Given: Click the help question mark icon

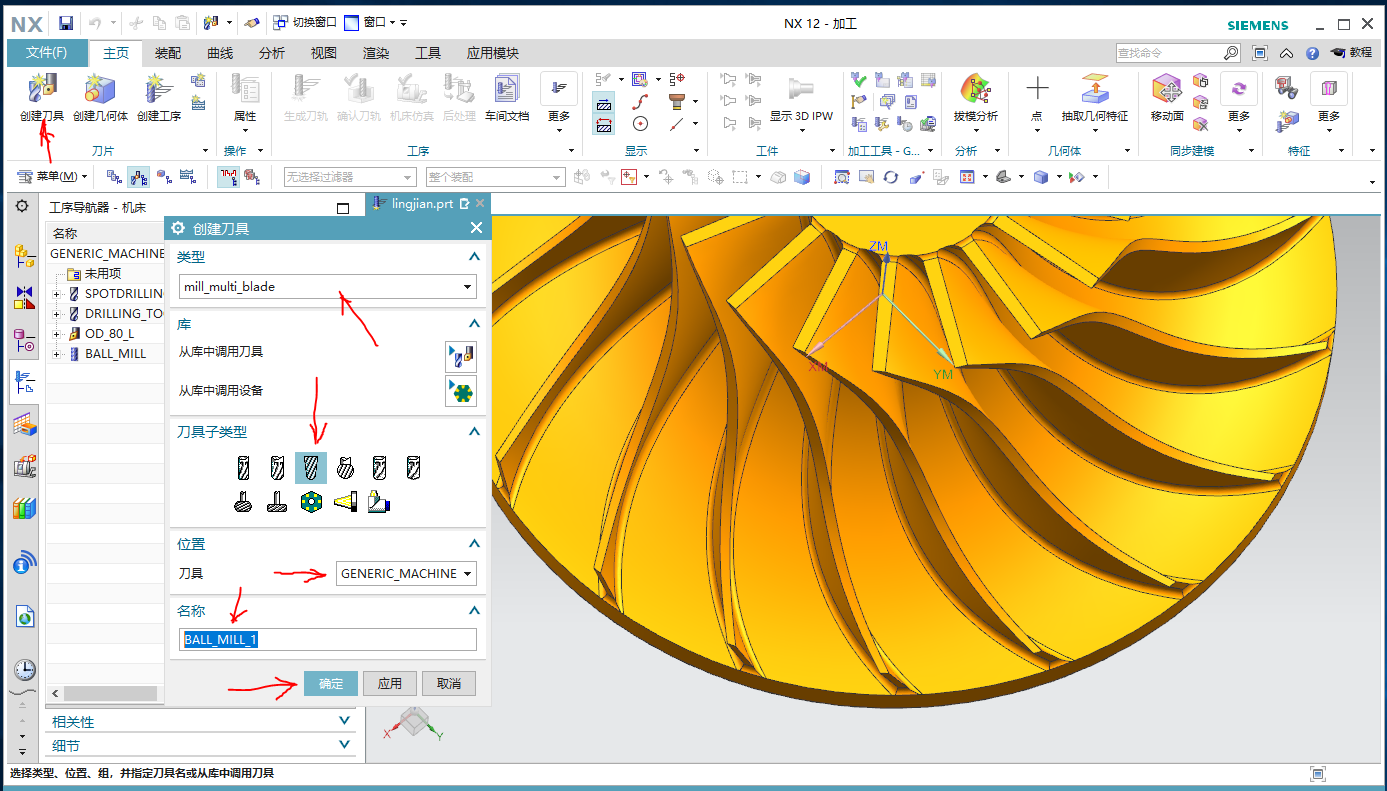Looking at the screenshot, I should pyautogui.click(x=1312, y=53).
